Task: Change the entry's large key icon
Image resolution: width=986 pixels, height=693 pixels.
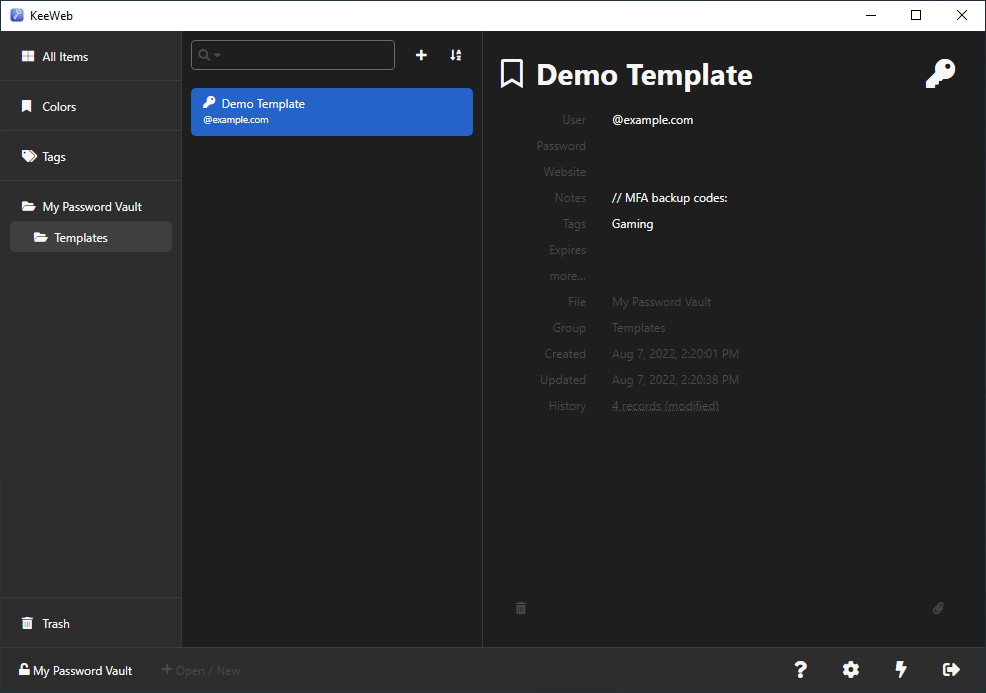Action: (941, 74)
